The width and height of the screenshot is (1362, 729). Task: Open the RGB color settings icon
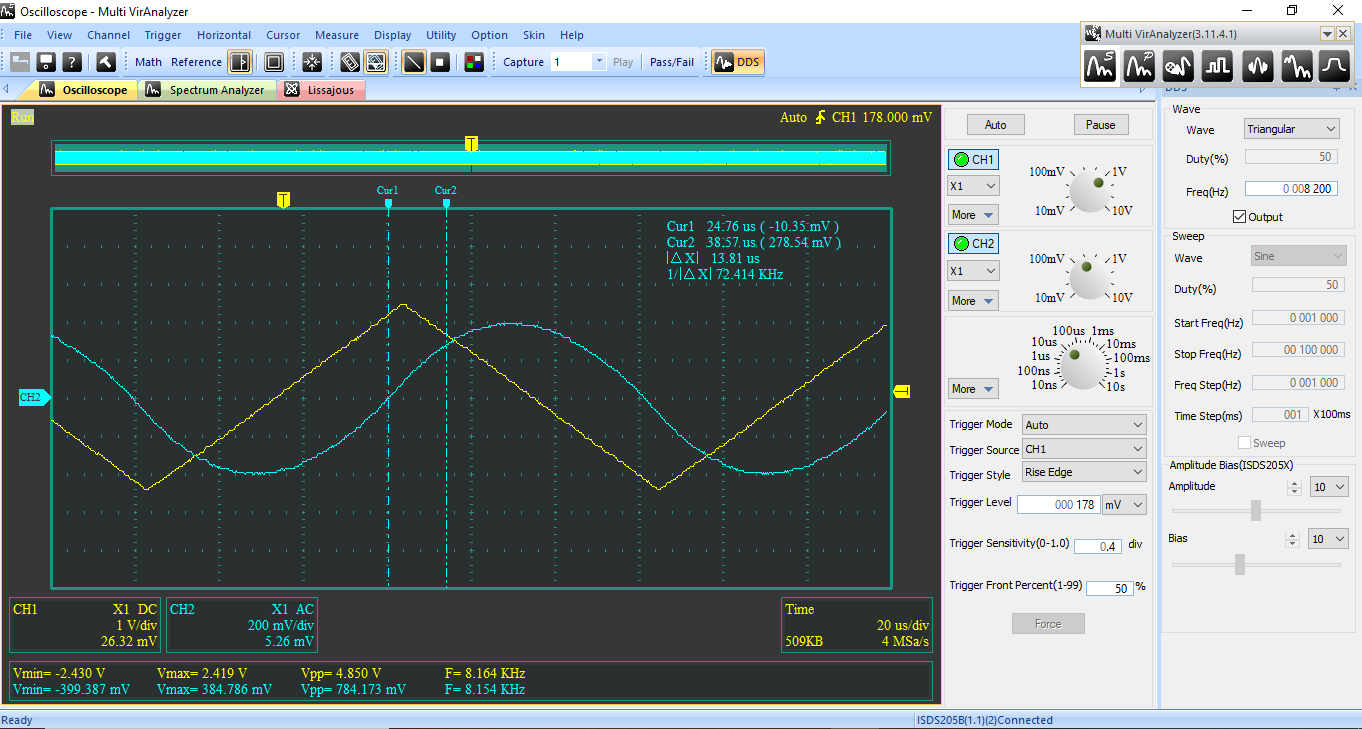coord(474,62)
